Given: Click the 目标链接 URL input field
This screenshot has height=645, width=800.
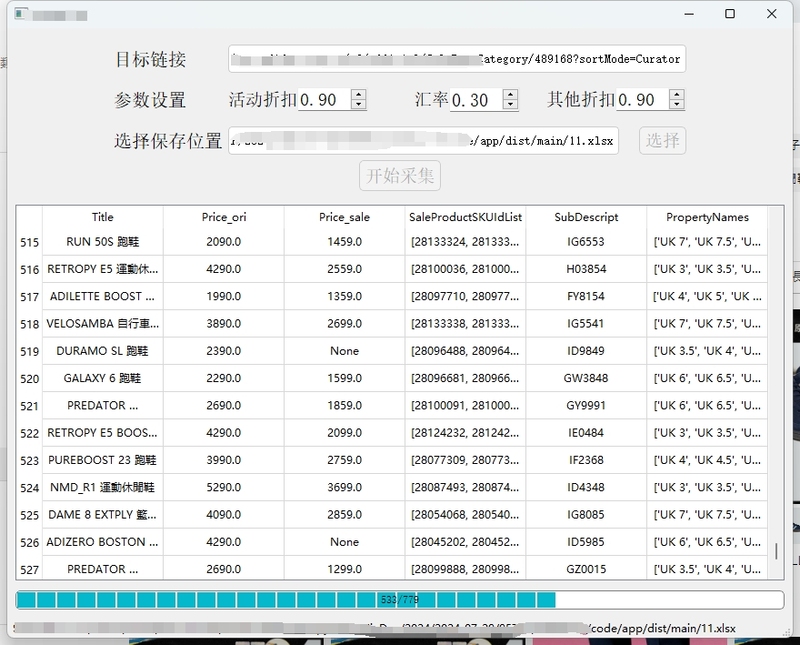Looking at the screenshot, I should point(457,59).
